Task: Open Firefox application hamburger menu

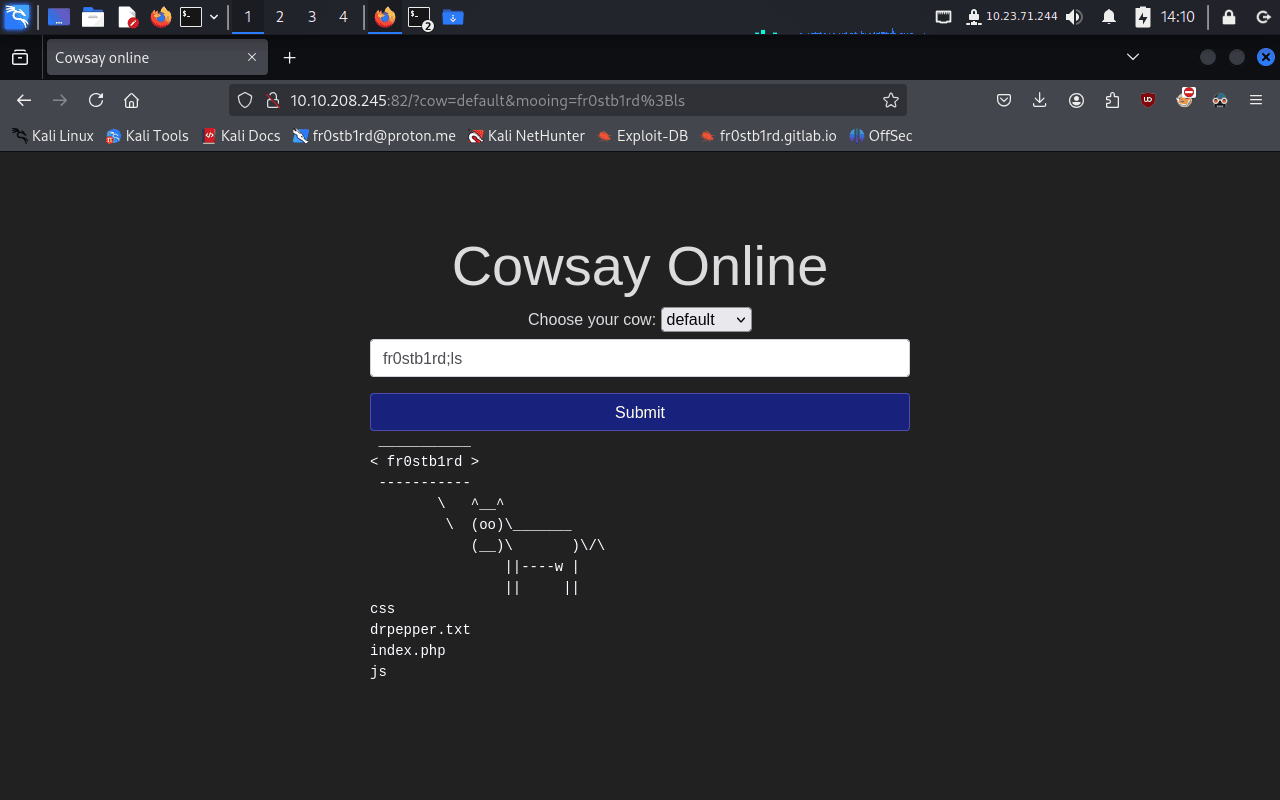Action: point(1256,100)
